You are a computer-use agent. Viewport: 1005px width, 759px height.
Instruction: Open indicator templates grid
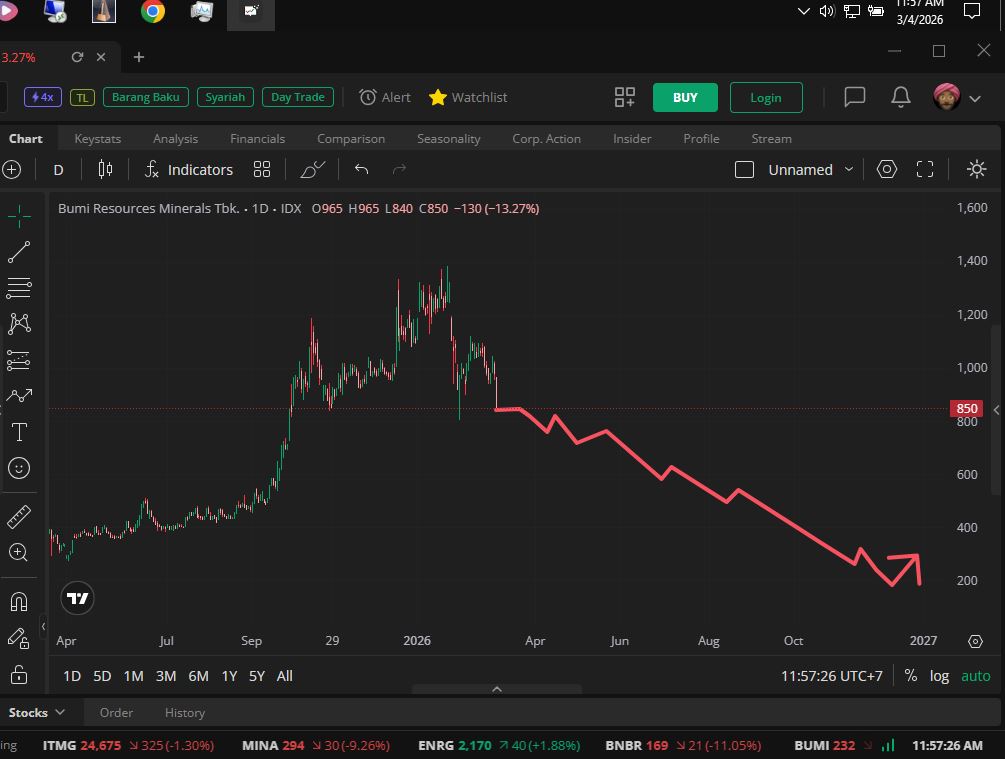(x=262, y=169)
